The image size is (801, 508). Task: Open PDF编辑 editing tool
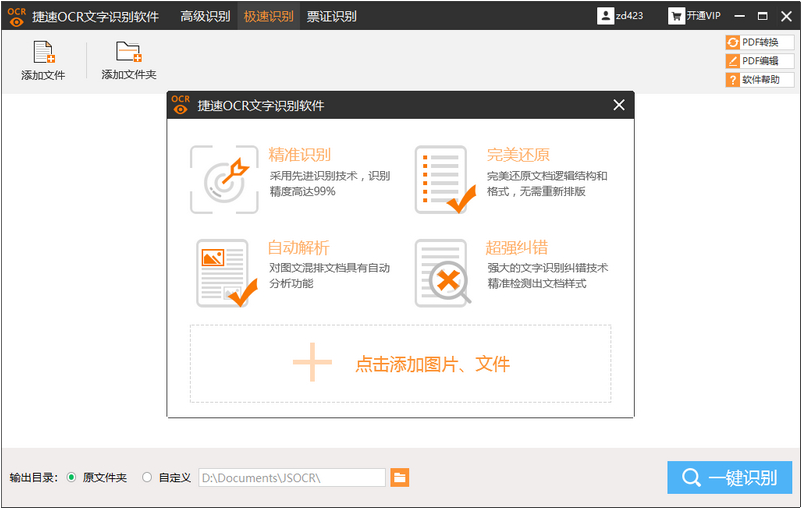pyautogui.click(x=759, y=61)
